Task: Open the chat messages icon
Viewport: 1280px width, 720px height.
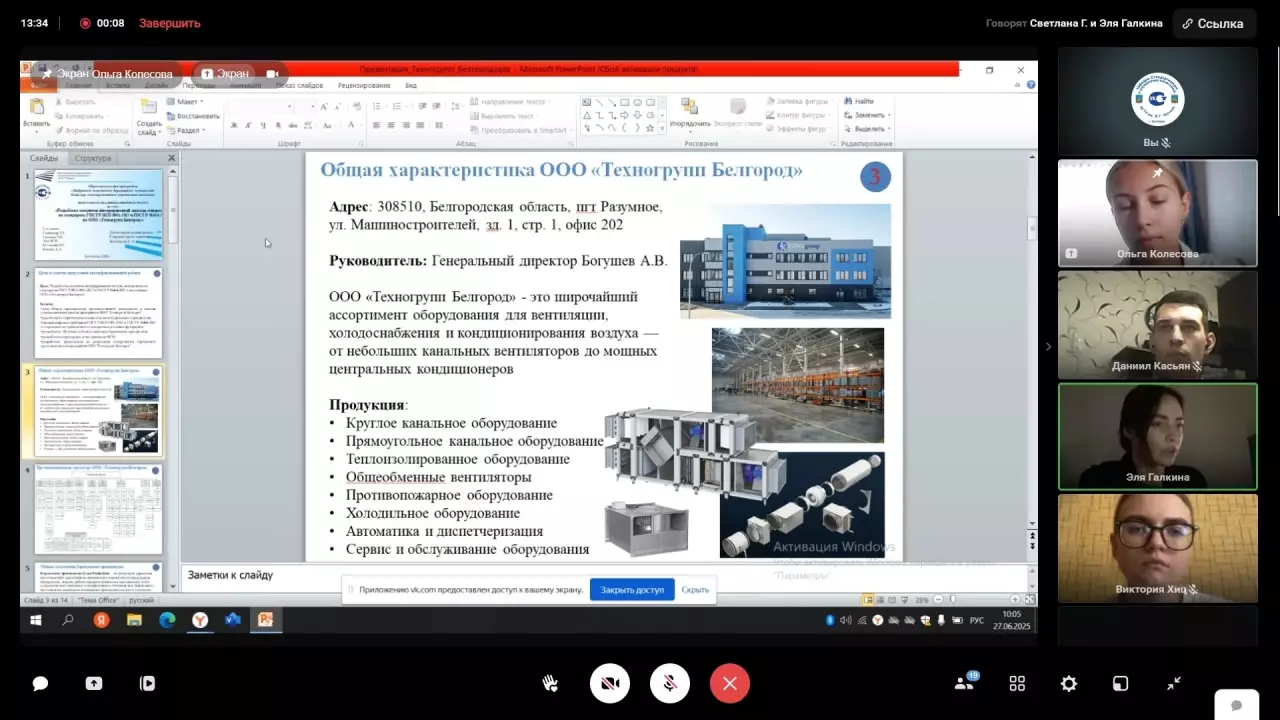Action: tap(41, 684)
